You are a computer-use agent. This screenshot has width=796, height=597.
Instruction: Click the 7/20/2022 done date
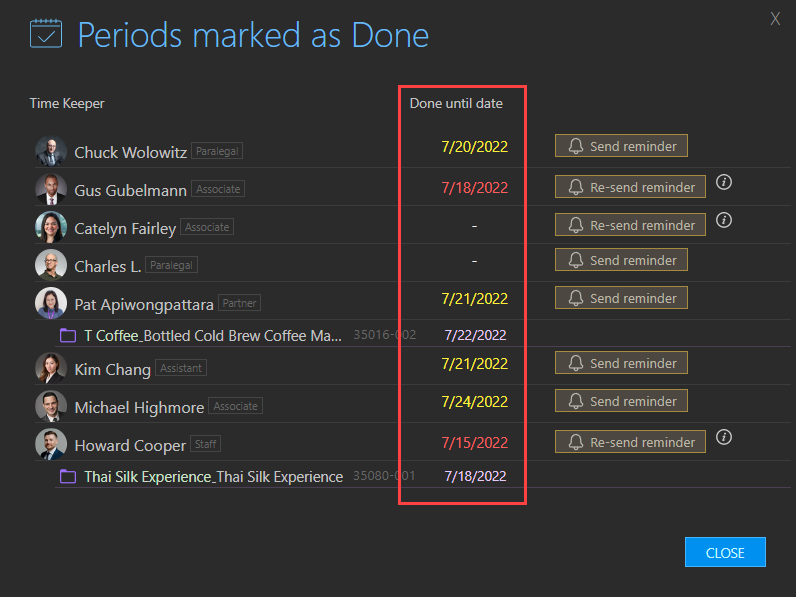point(474,147)
